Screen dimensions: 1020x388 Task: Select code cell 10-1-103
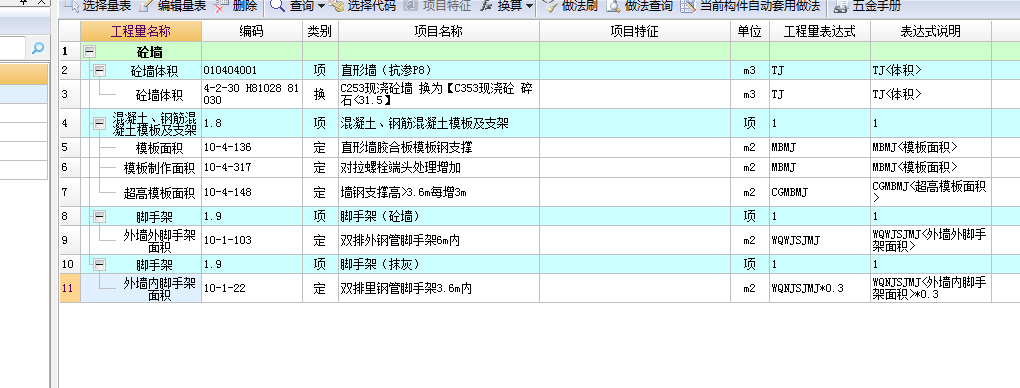[252, 240]
